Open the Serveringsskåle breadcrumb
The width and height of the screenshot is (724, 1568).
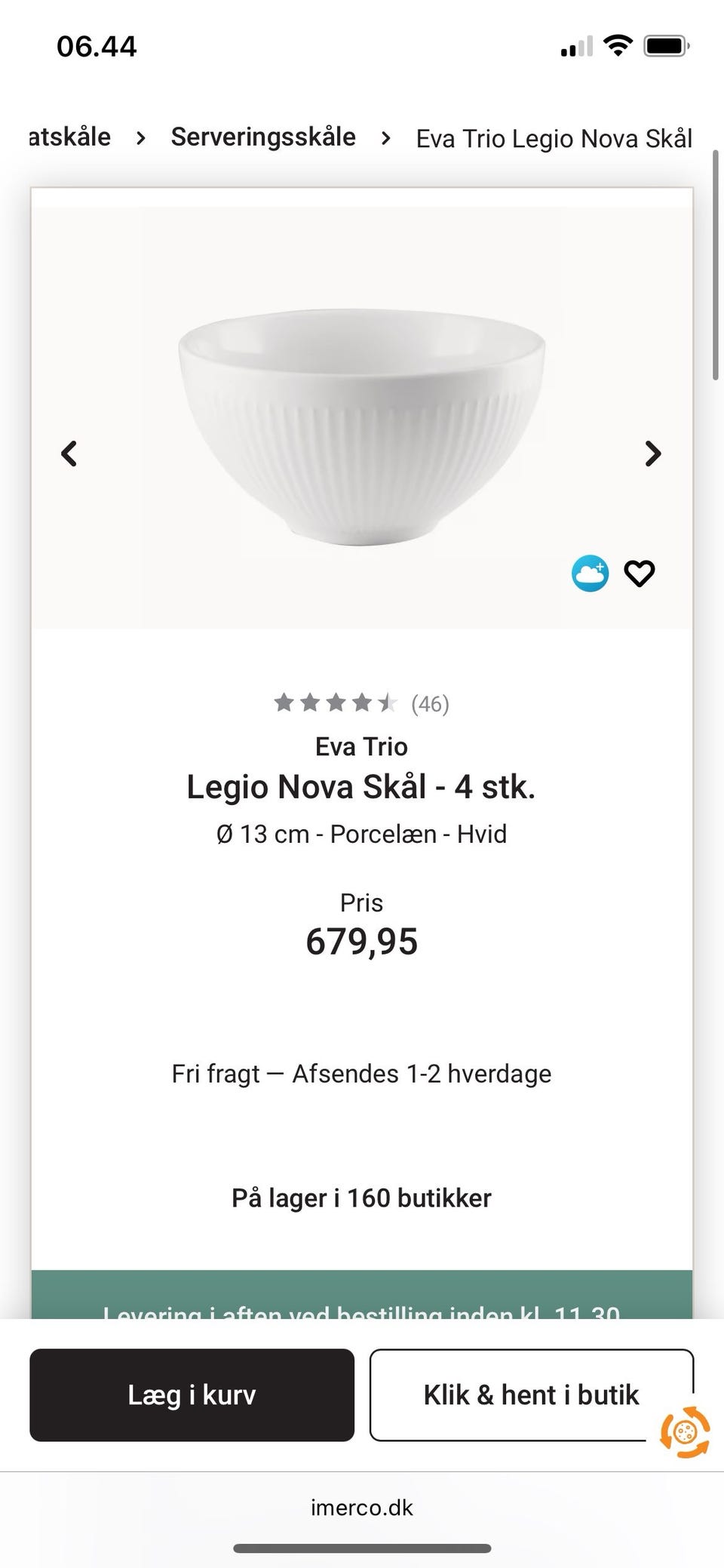click(263, 137)
